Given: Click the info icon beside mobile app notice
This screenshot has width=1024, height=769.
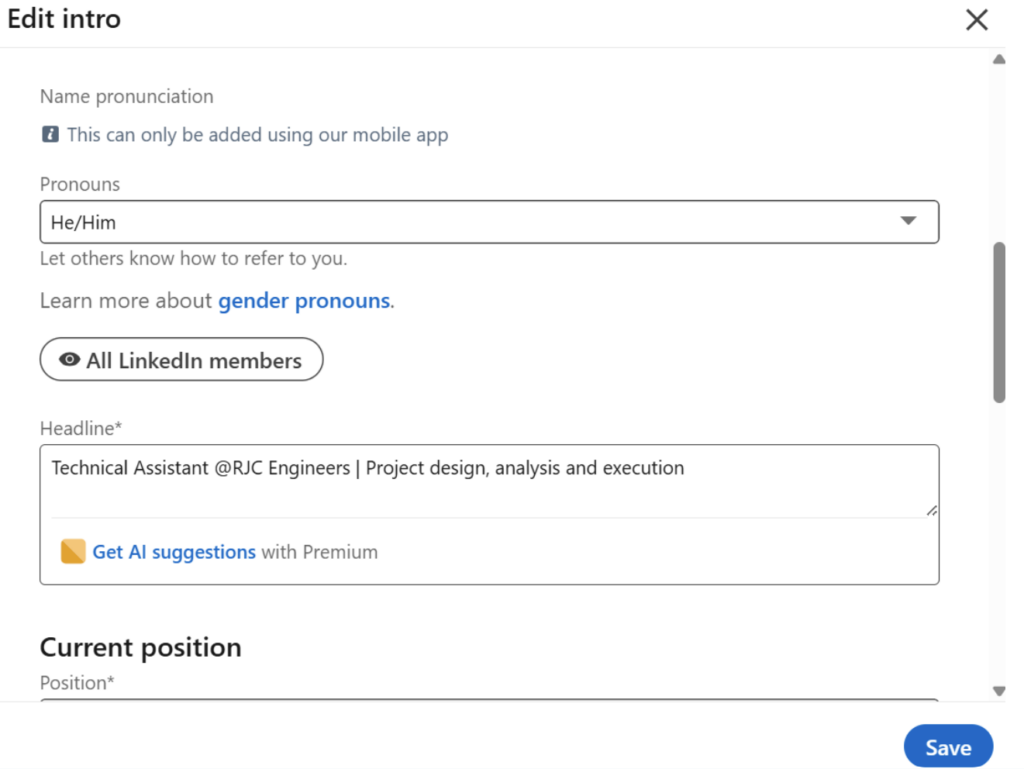Looking at the screenshot, I should [50, 135].
